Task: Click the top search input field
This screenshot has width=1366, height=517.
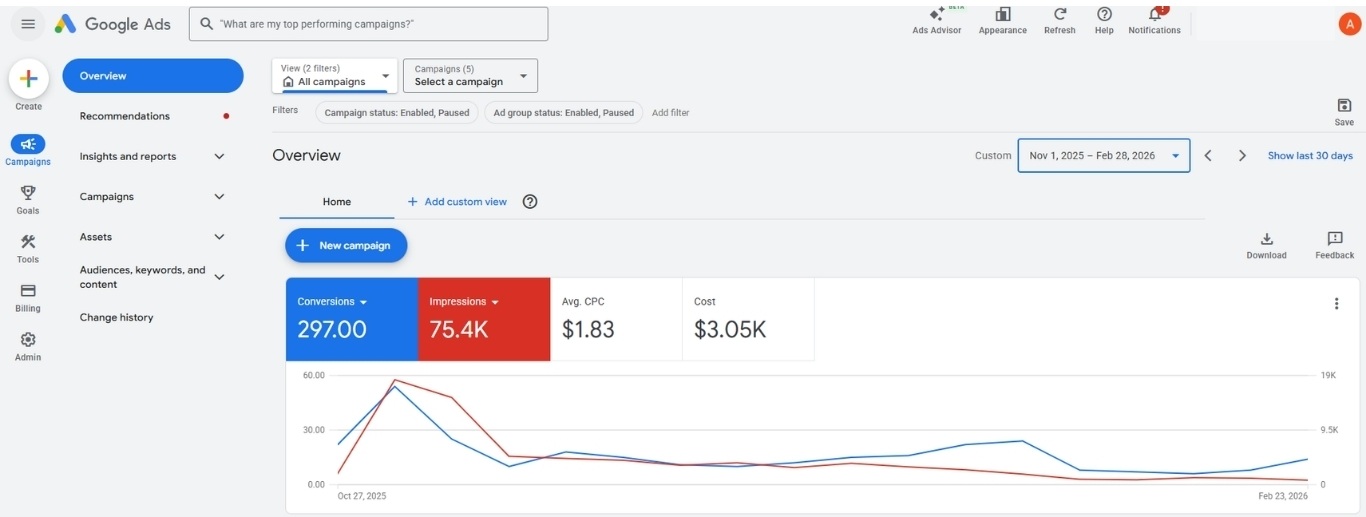Action: pos(368,24)
